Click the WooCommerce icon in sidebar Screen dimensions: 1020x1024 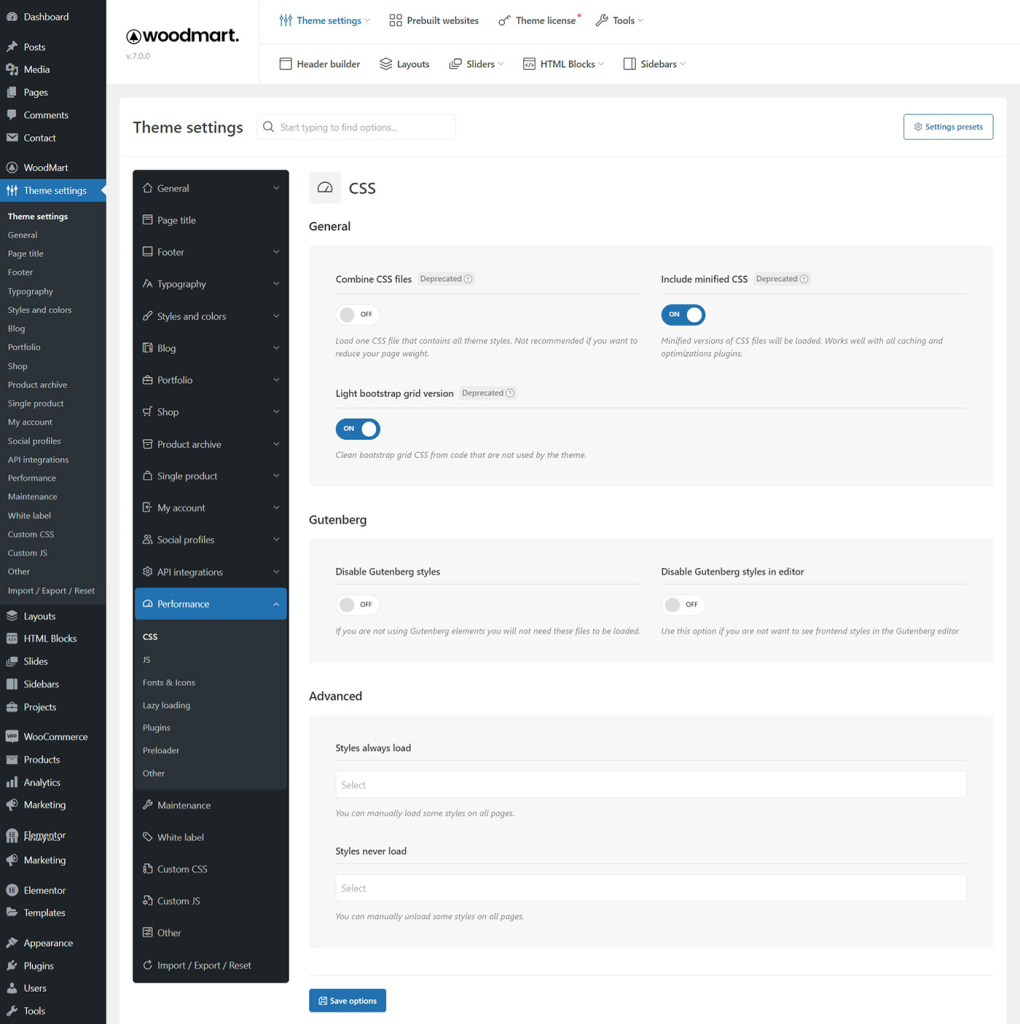12,736
